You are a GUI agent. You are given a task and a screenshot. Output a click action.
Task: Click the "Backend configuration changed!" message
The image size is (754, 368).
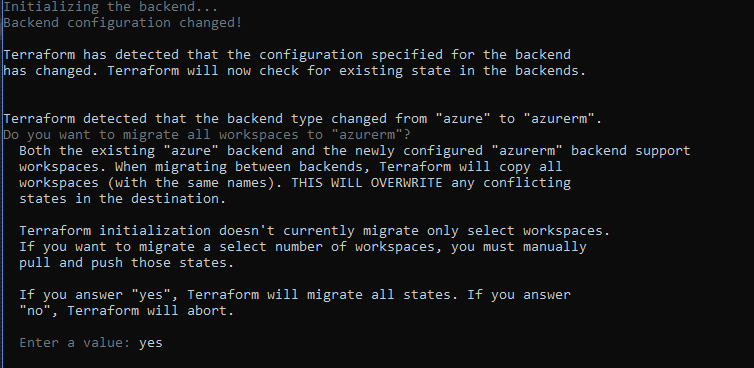[x=123, y=23]
